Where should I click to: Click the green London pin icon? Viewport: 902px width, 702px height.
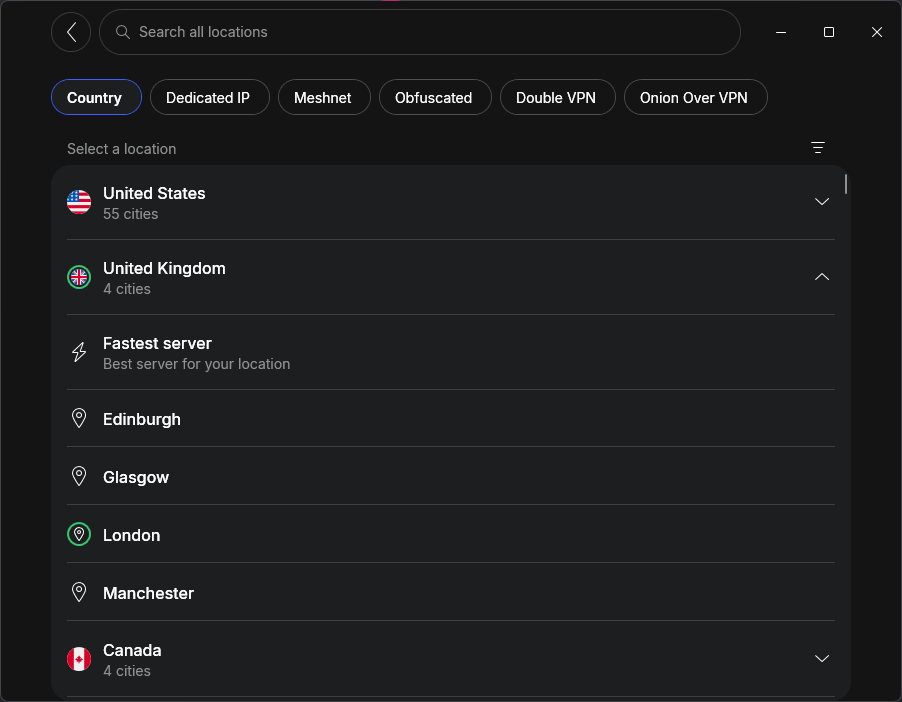[x=79, y=535]
